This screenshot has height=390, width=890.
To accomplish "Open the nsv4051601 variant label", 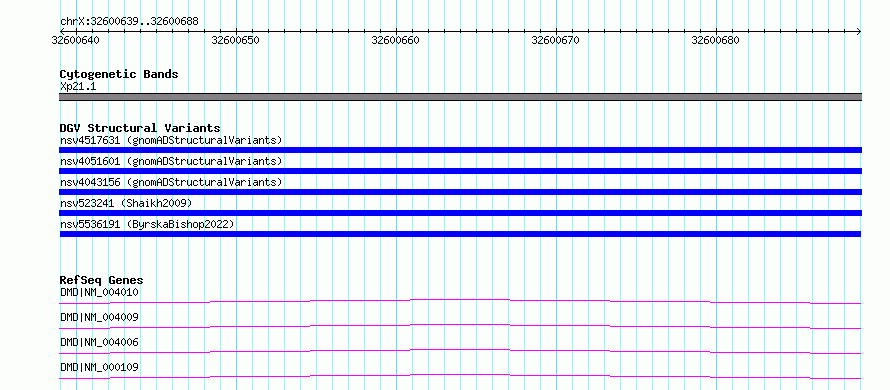I will pyautogui.click(x=171, y=161).
